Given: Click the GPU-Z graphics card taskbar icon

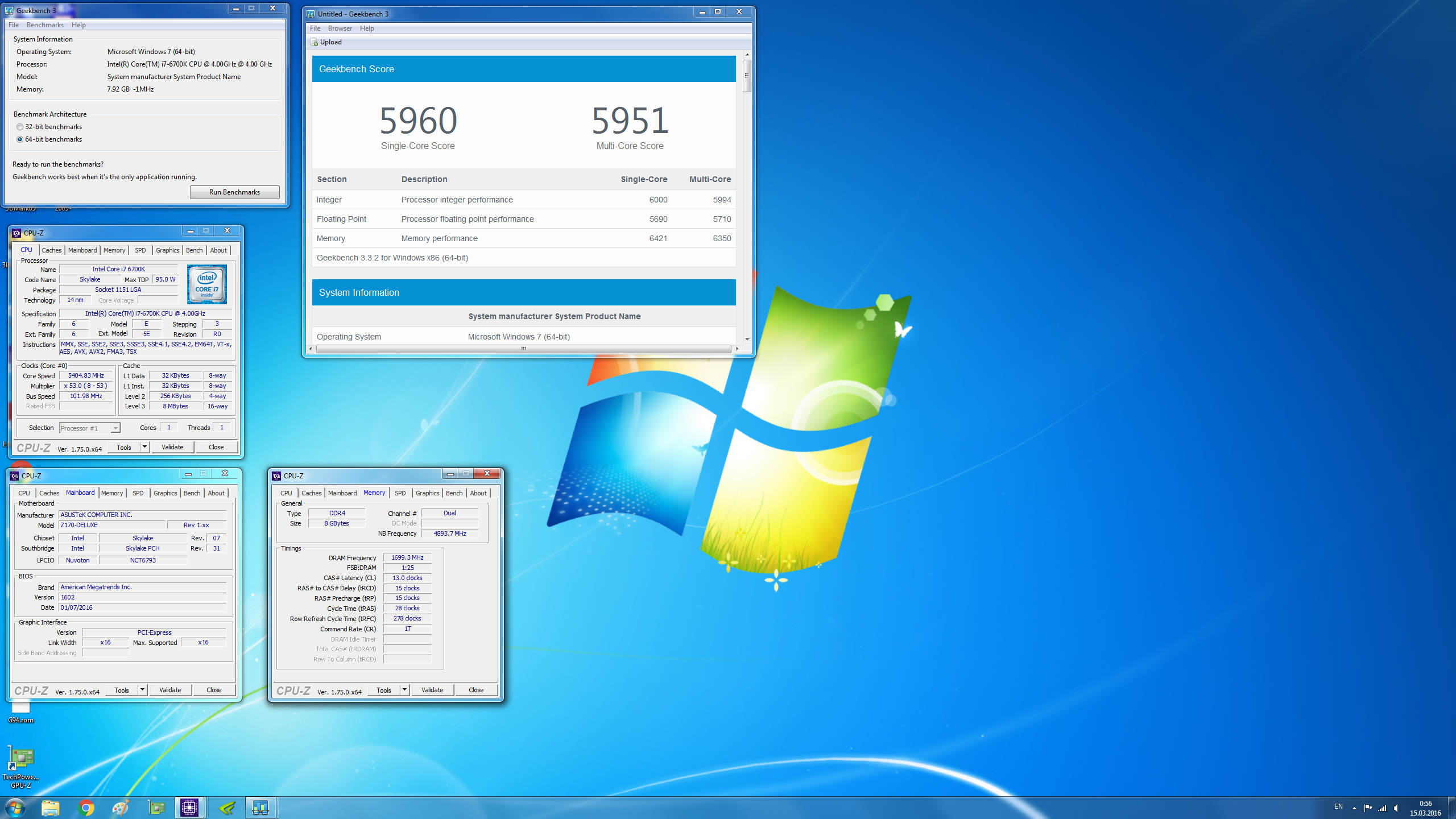Looking at the screenshot, I should pos(156,808).
